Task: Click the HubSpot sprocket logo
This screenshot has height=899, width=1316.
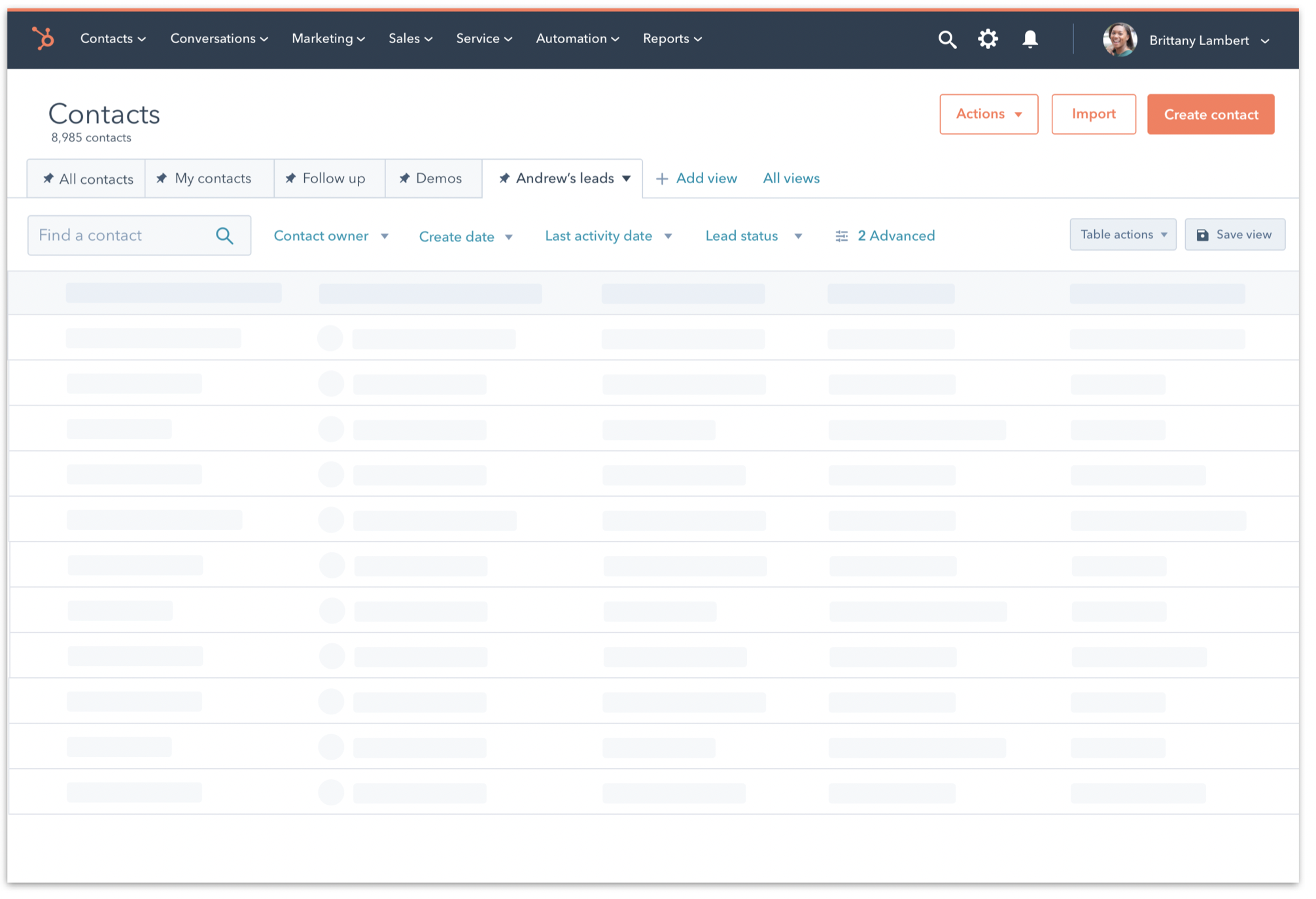Action: coord(43,39)
